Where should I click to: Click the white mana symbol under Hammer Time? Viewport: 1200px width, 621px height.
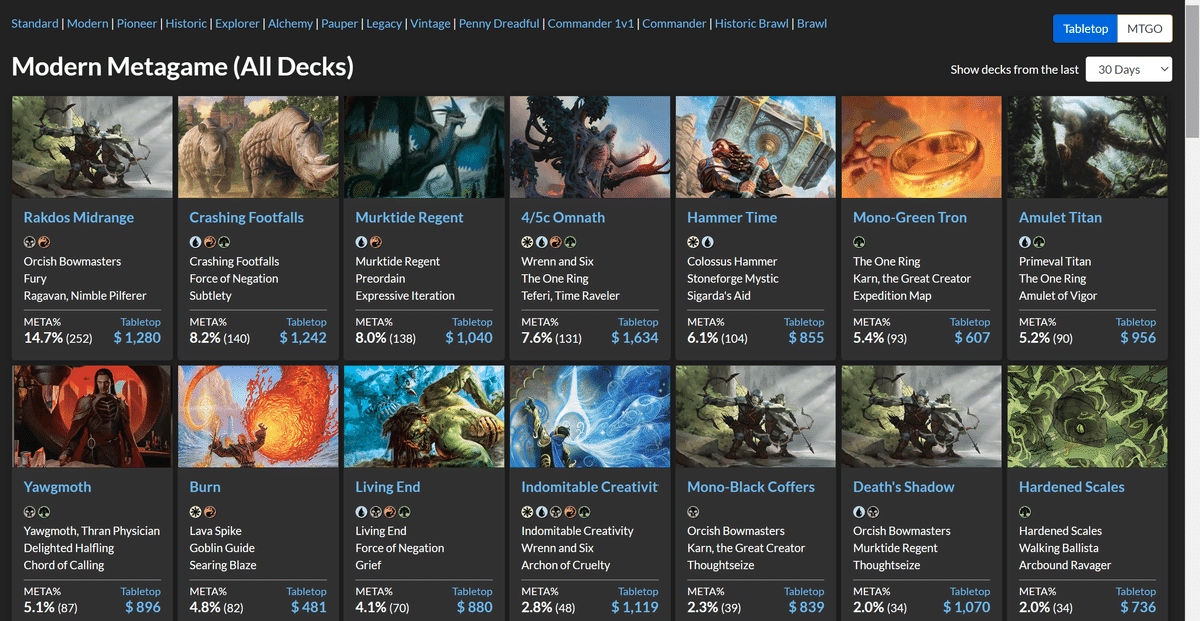(x=694, y=242)
